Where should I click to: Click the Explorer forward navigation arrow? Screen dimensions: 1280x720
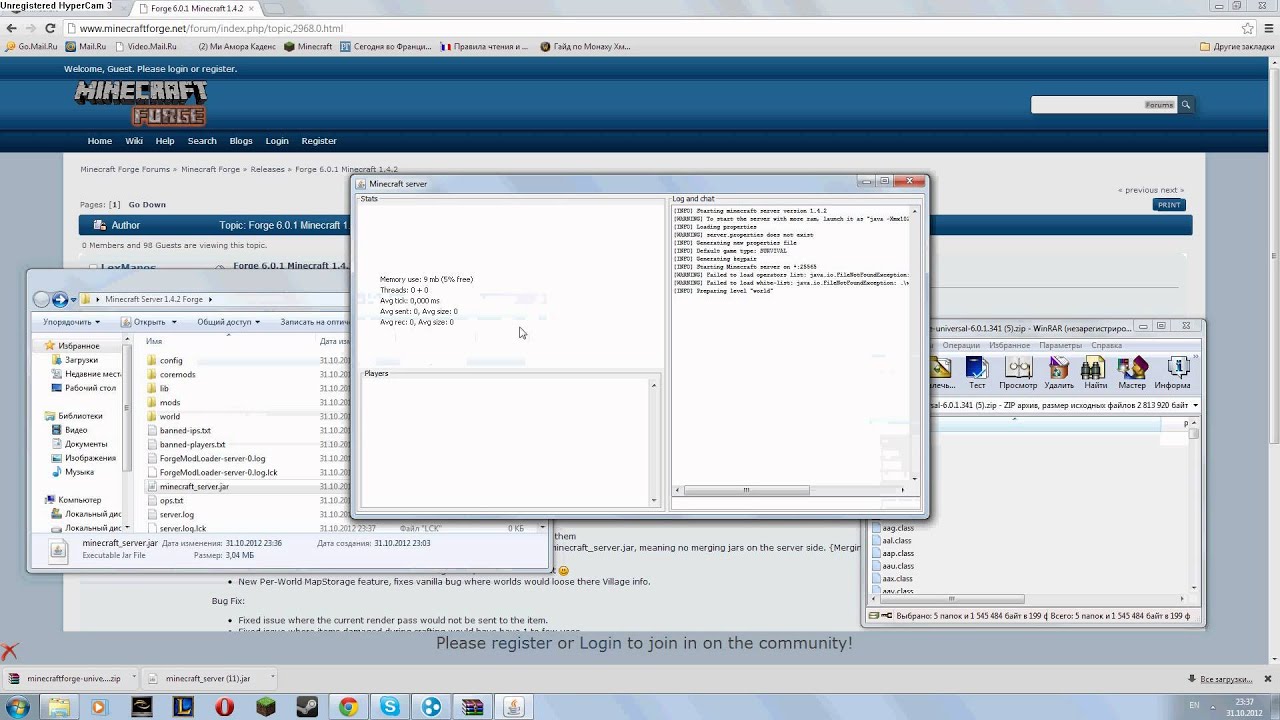click(x=60, y=299)
